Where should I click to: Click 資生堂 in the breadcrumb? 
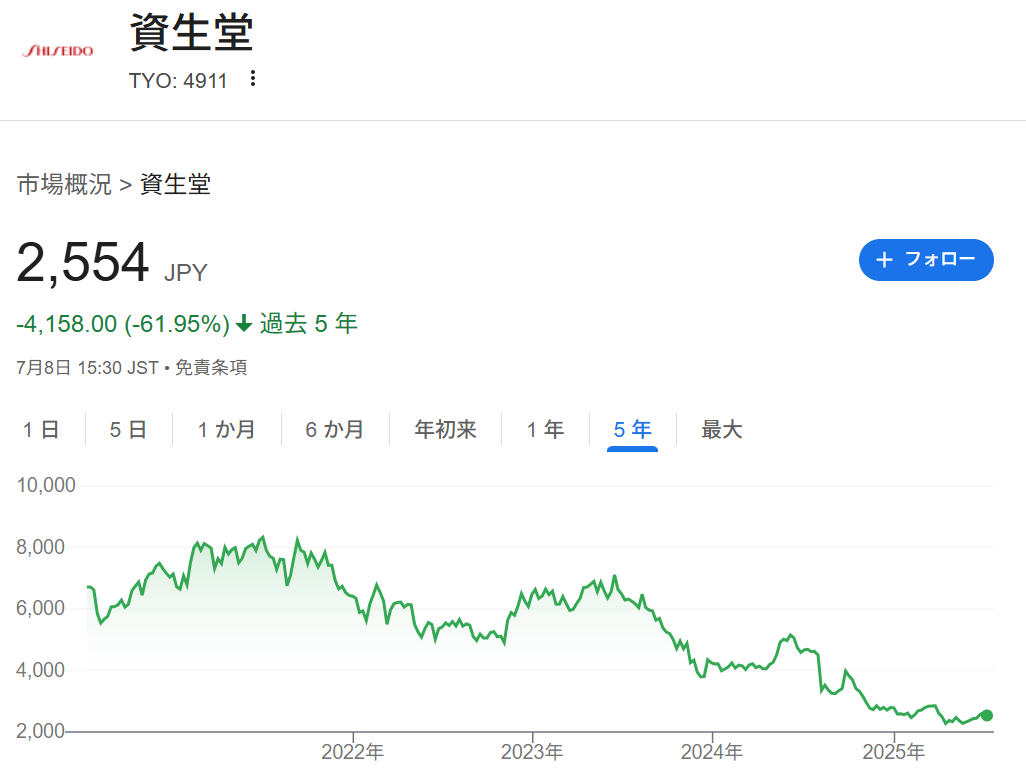coord(175,184)
